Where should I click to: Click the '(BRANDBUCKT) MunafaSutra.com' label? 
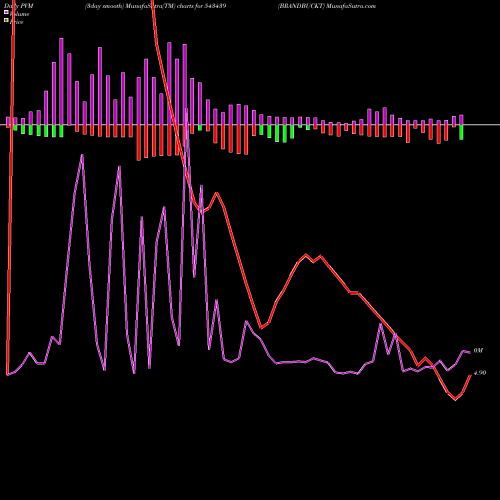(x=327, y=6)
